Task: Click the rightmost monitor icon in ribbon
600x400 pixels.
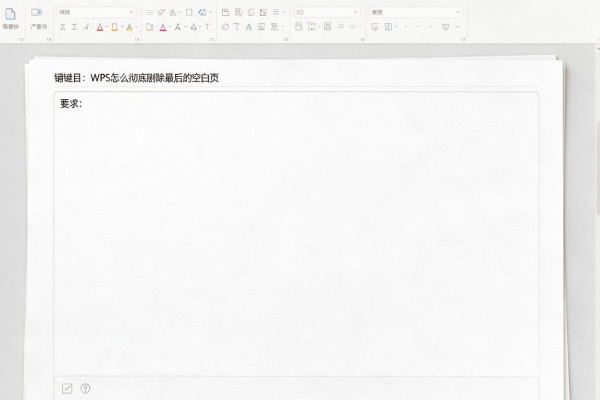Action: (445, 27)
